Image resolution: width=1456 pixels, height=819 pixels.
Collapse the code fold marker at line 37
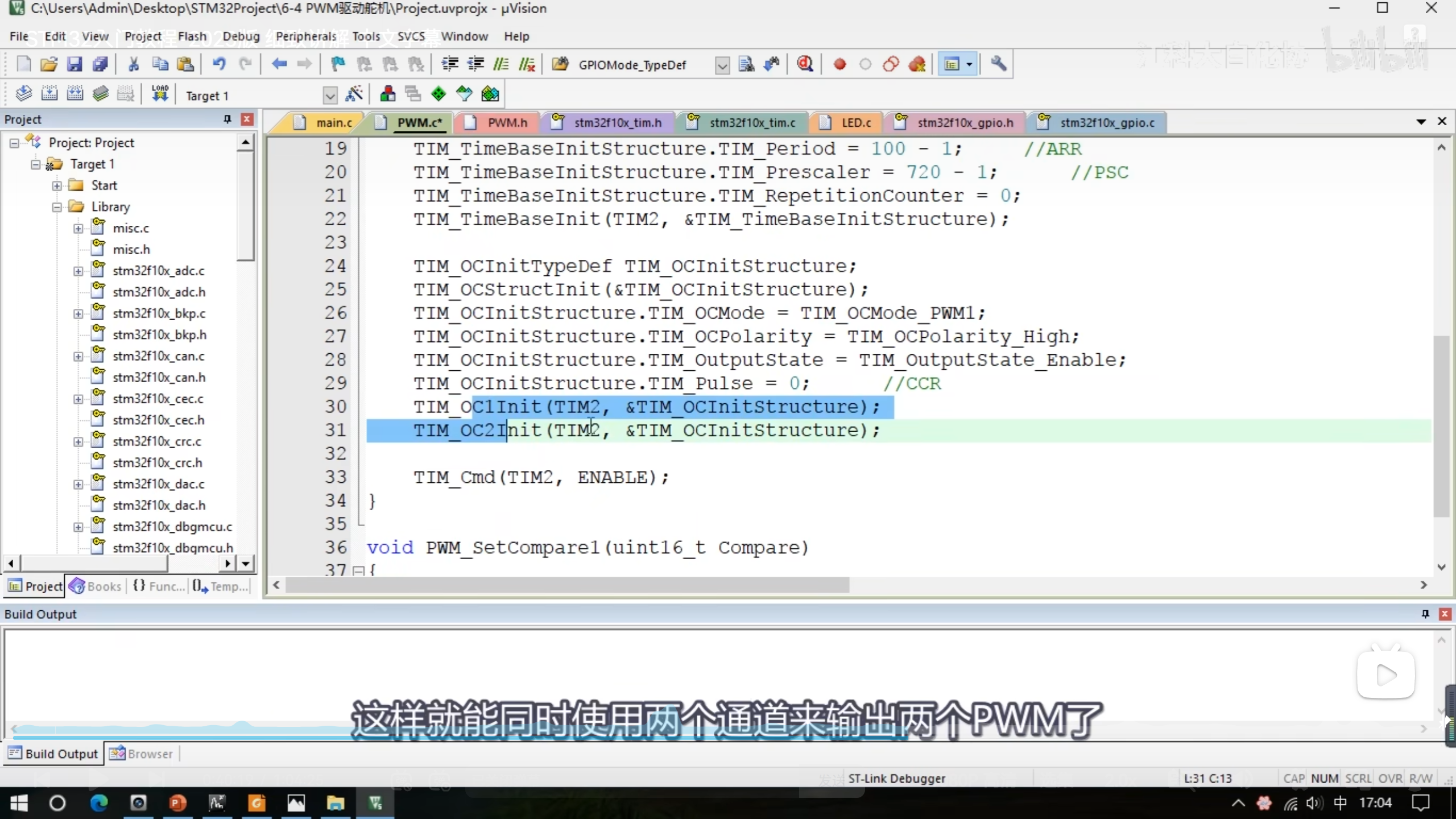pyautogui.click(x=358, y=569)
